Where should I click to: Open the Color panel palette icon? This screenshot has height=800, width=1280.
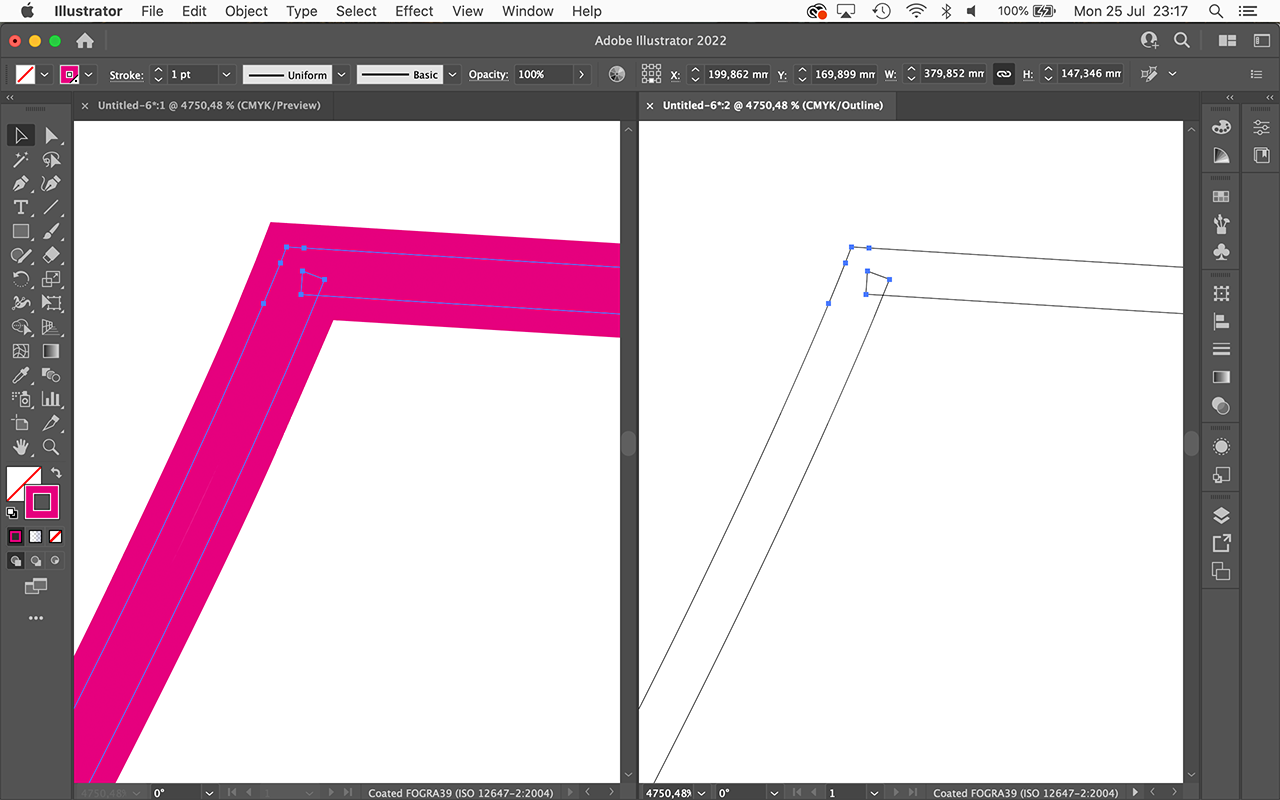pyautogui.click(x=1221, y=127)
